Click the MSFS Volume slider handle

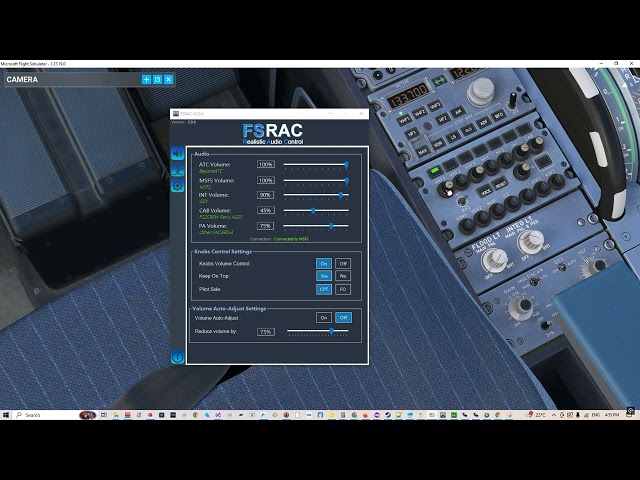coord(347,180)
